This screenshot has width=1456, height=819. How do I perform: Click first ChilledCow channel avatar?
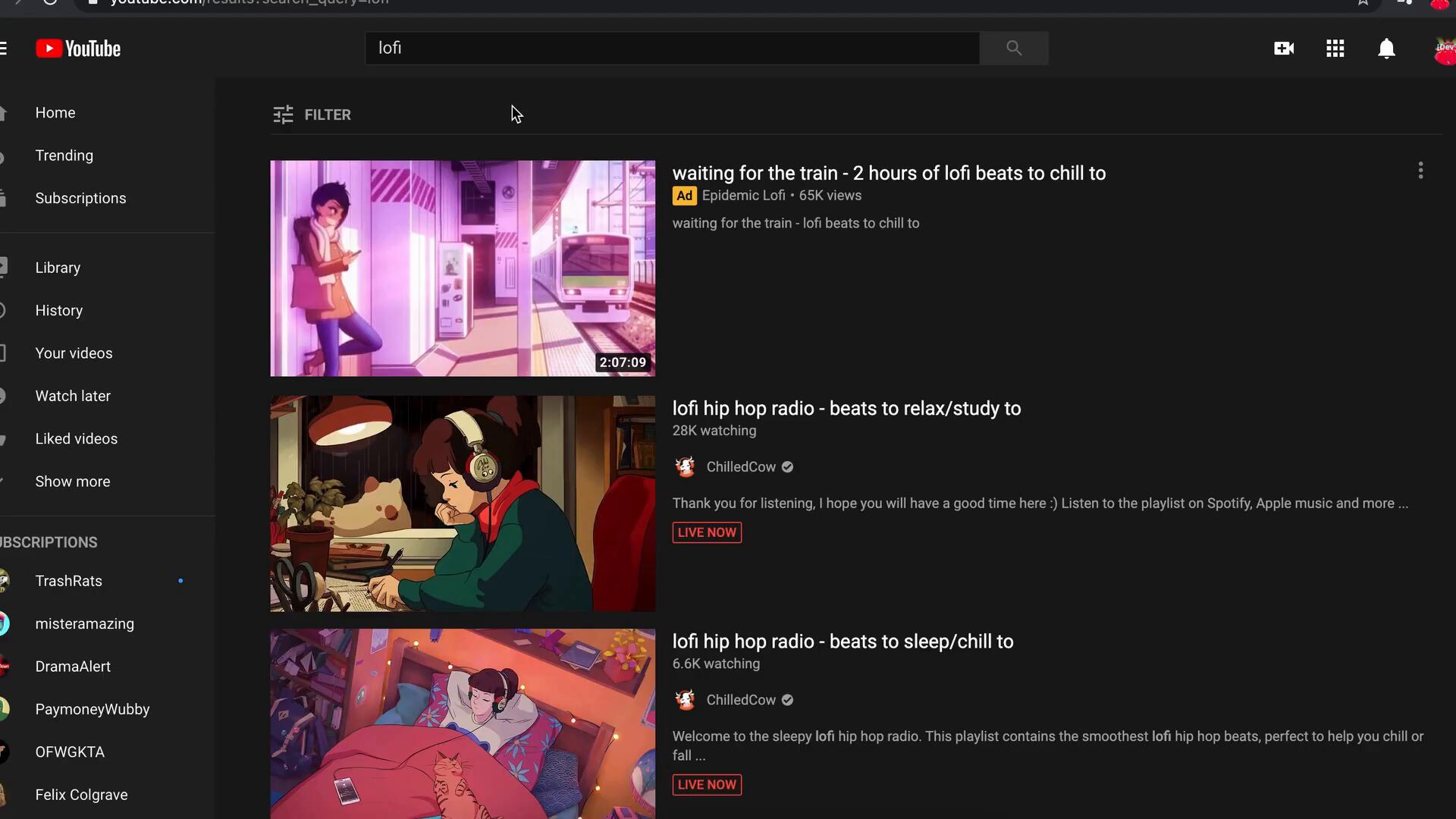(686, 467)
